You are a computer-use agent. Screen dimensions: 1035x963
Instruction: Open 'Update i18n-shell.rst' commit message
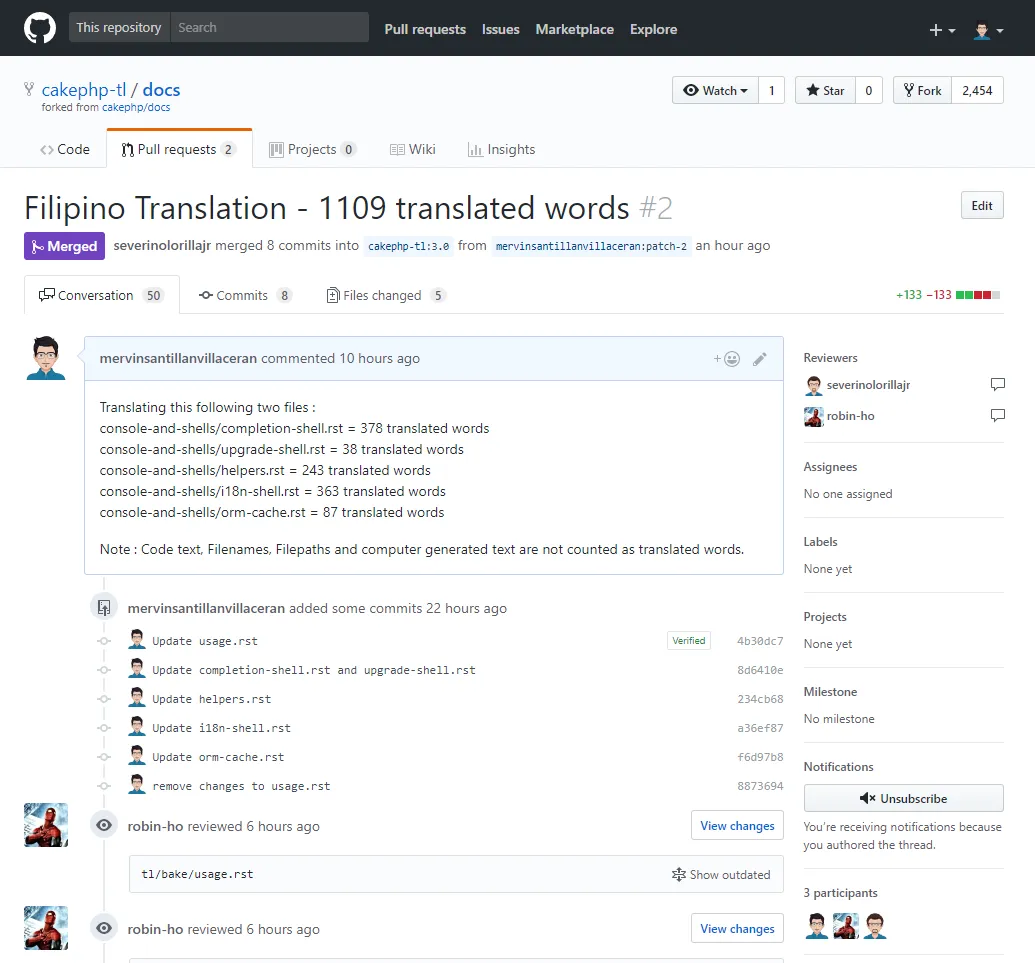pyautogui.click(x=221, y=728)
